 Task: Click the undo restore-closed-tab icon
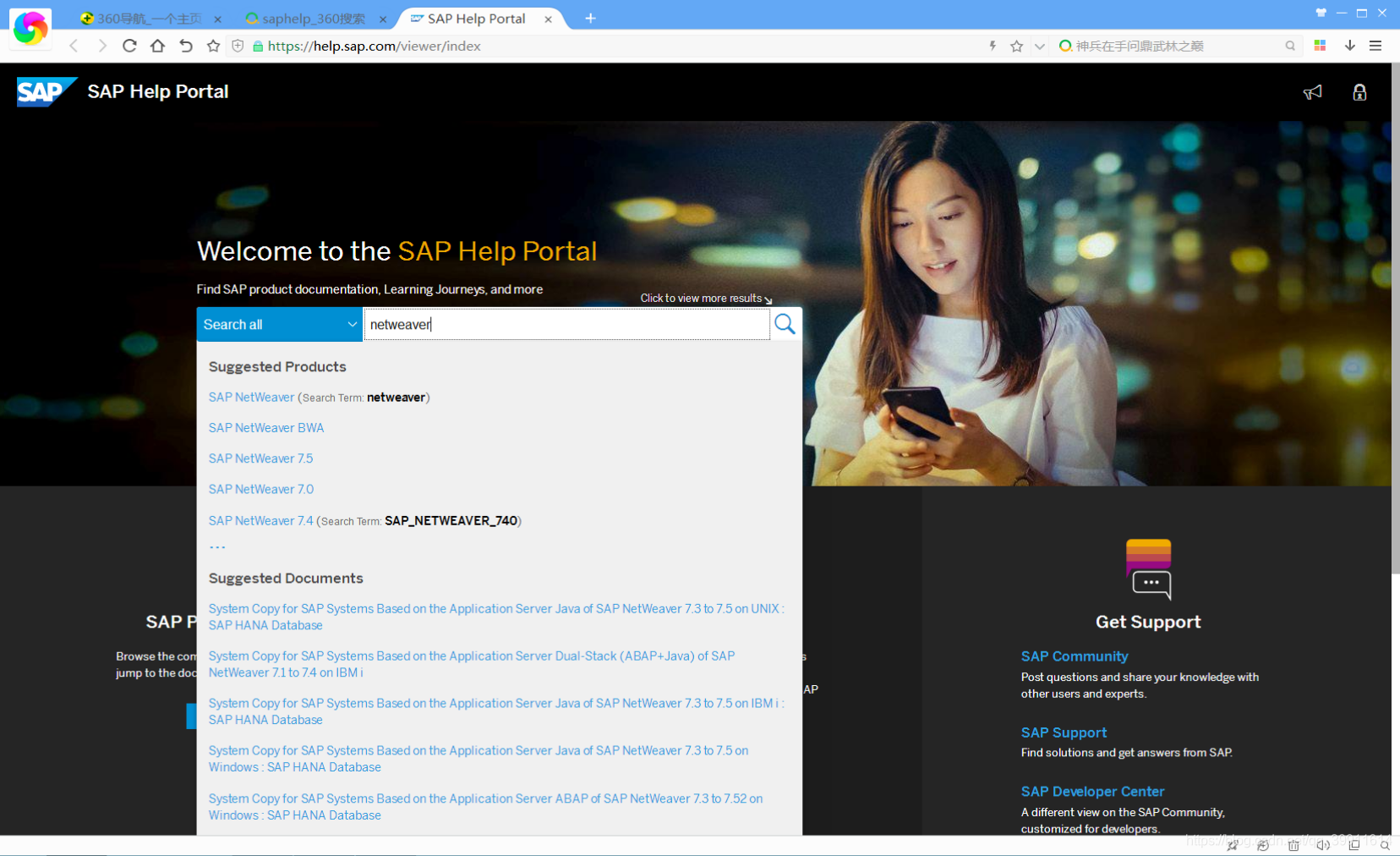186,46
